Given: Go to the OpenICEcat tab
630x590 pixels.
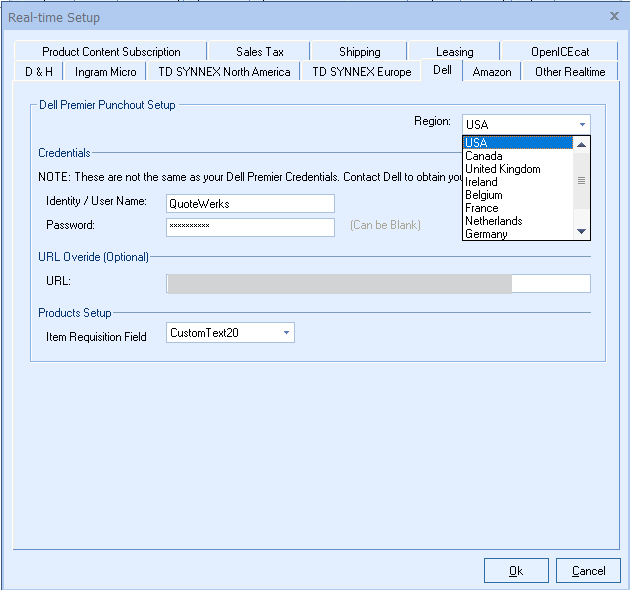Looking at the screenshot, I should pyautogui.click(x=560, y=52).
